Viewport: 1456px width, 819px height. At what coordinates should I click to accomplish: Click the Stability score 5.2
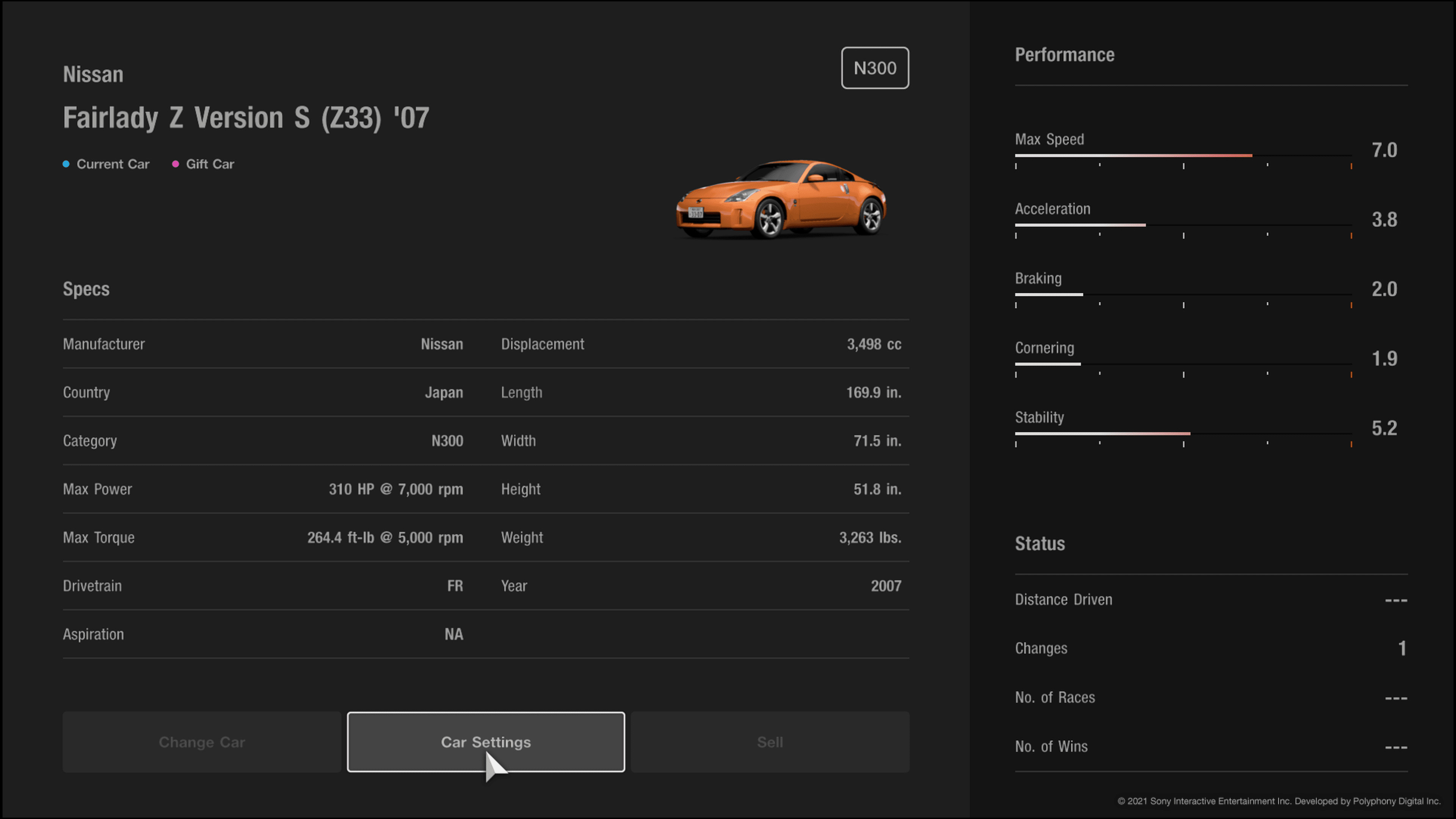coord(1384,428)
